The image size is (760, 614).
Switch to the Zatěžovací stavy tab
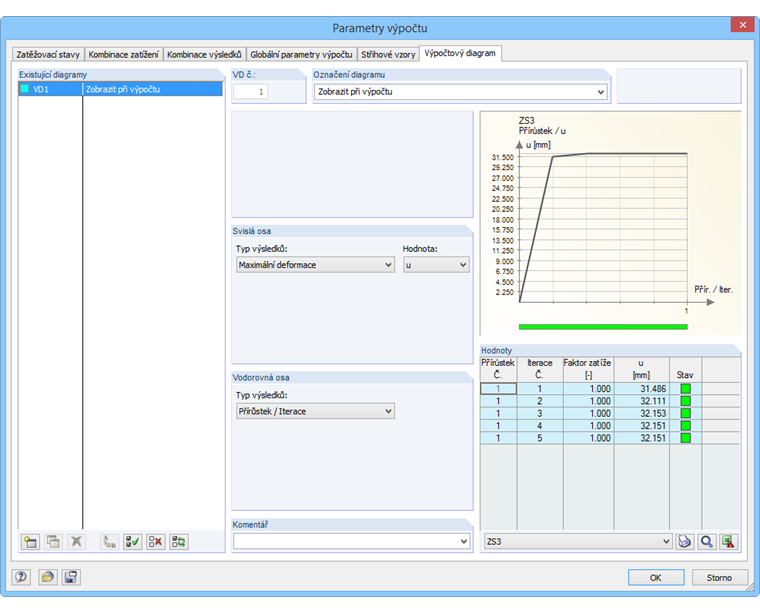(48, 54)
